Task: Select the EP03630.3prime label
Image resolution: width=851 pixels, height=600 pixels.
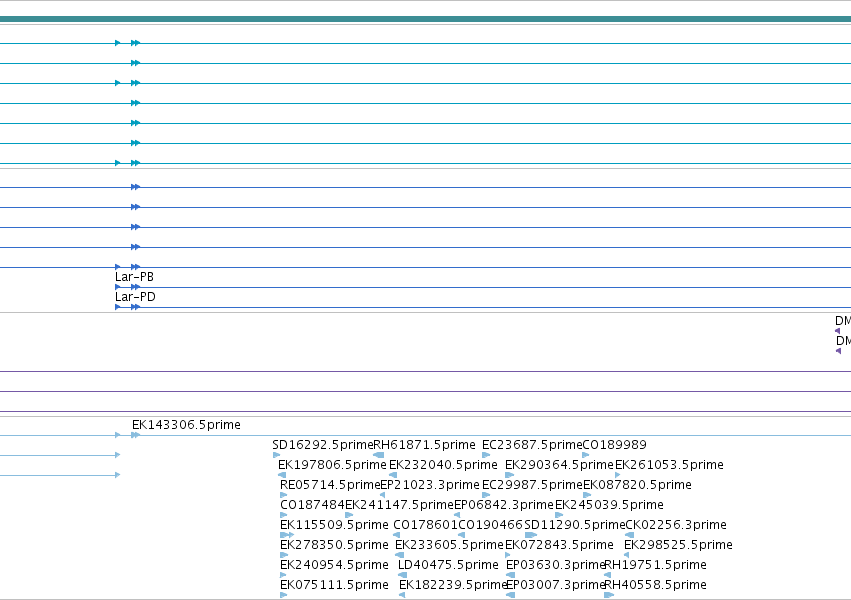Action: click(x=555, y=565)
